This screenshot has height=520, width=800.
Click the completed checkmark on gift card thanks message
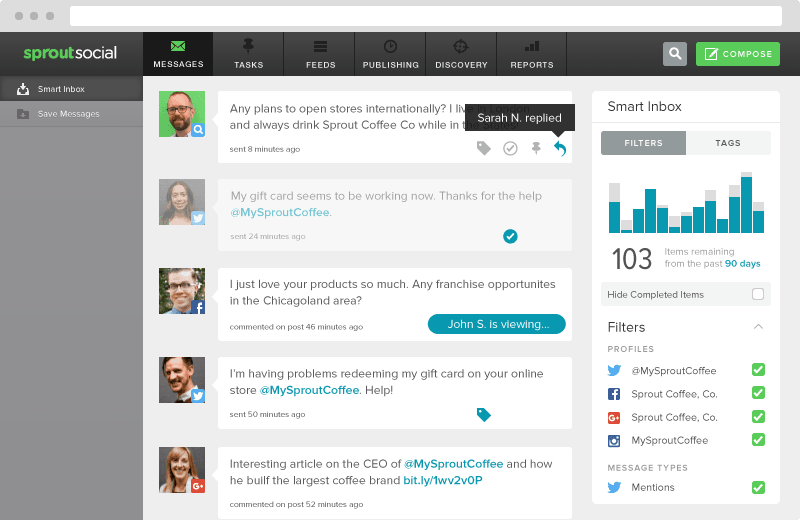(x=510, y=236)
